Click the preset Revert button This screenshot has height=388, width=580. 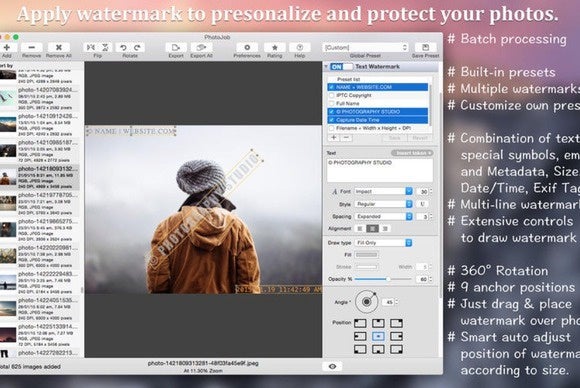420,138
